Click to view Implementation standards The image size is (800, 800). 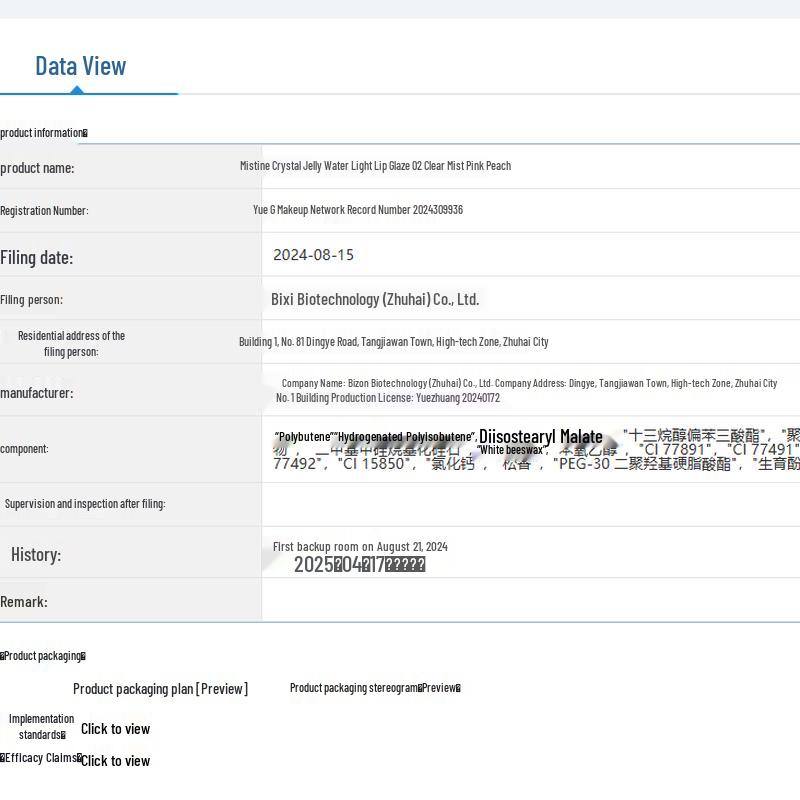115,729
